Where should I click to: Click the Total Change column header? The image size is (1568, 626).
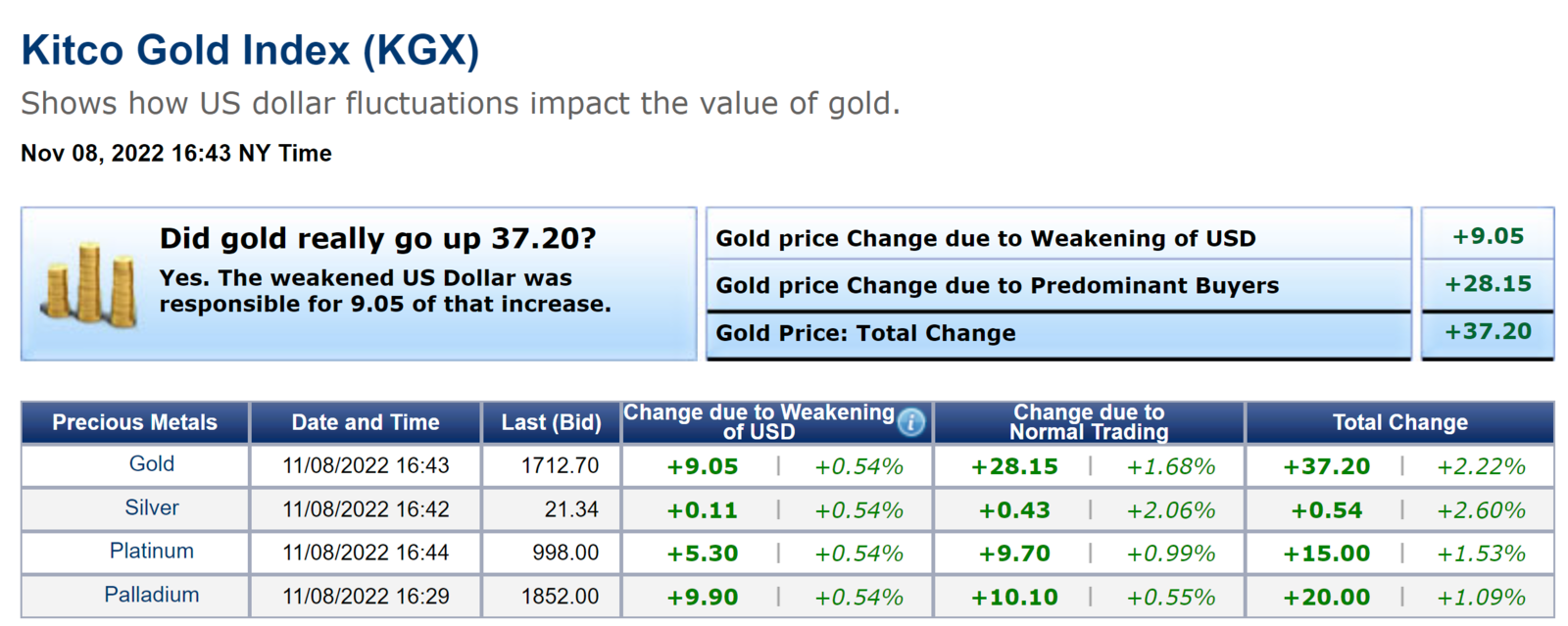click(x=1399, y=422)
